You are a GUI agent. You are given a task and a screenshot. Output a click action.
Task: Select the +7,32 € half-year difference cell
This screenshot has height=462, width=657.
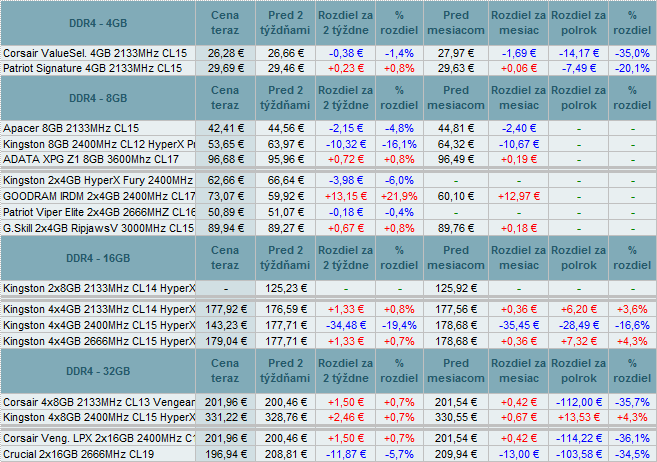pos(579,341)
